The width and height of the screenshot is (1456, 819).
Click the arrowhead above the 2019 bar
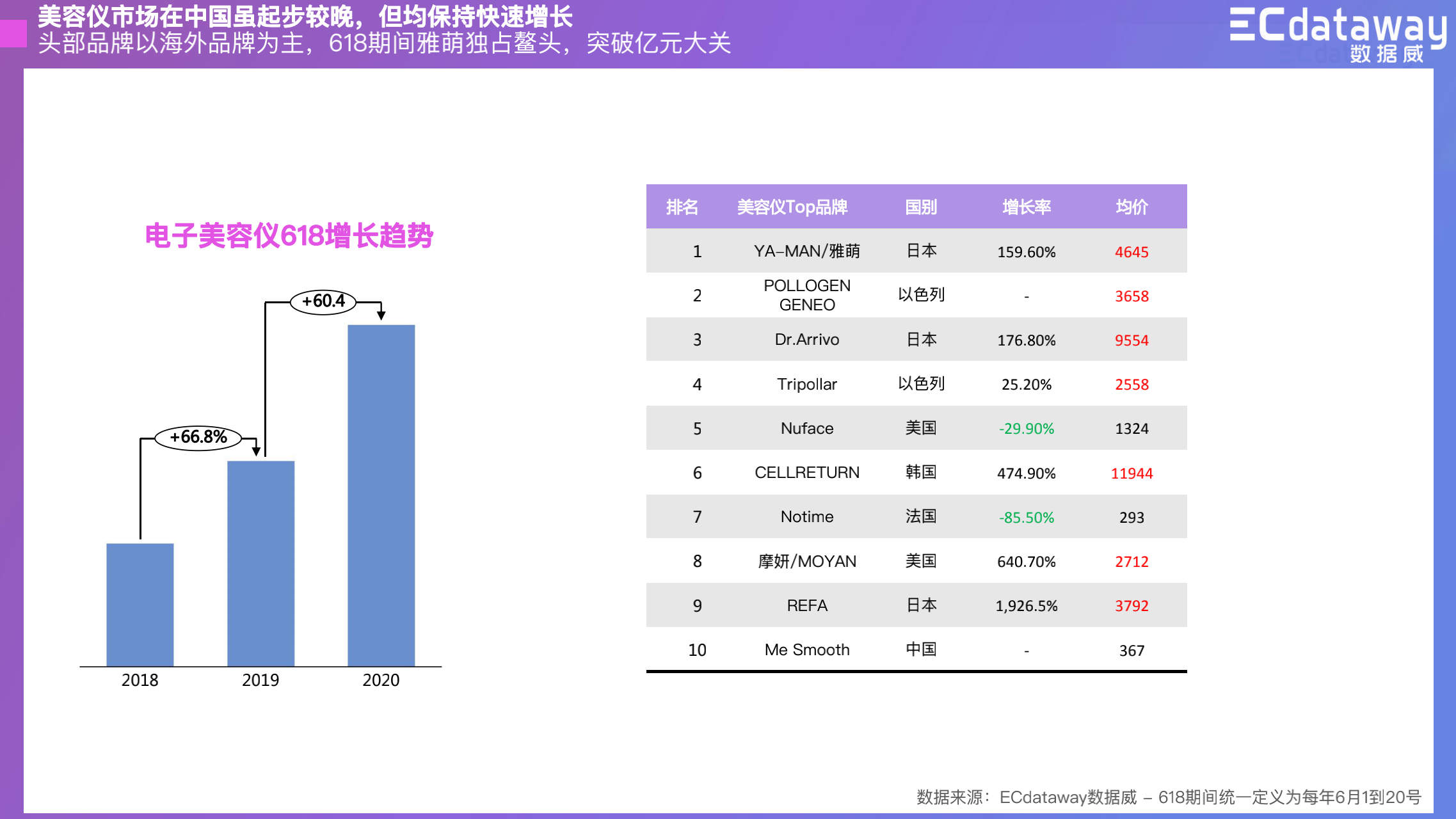[x=256, y=451]
